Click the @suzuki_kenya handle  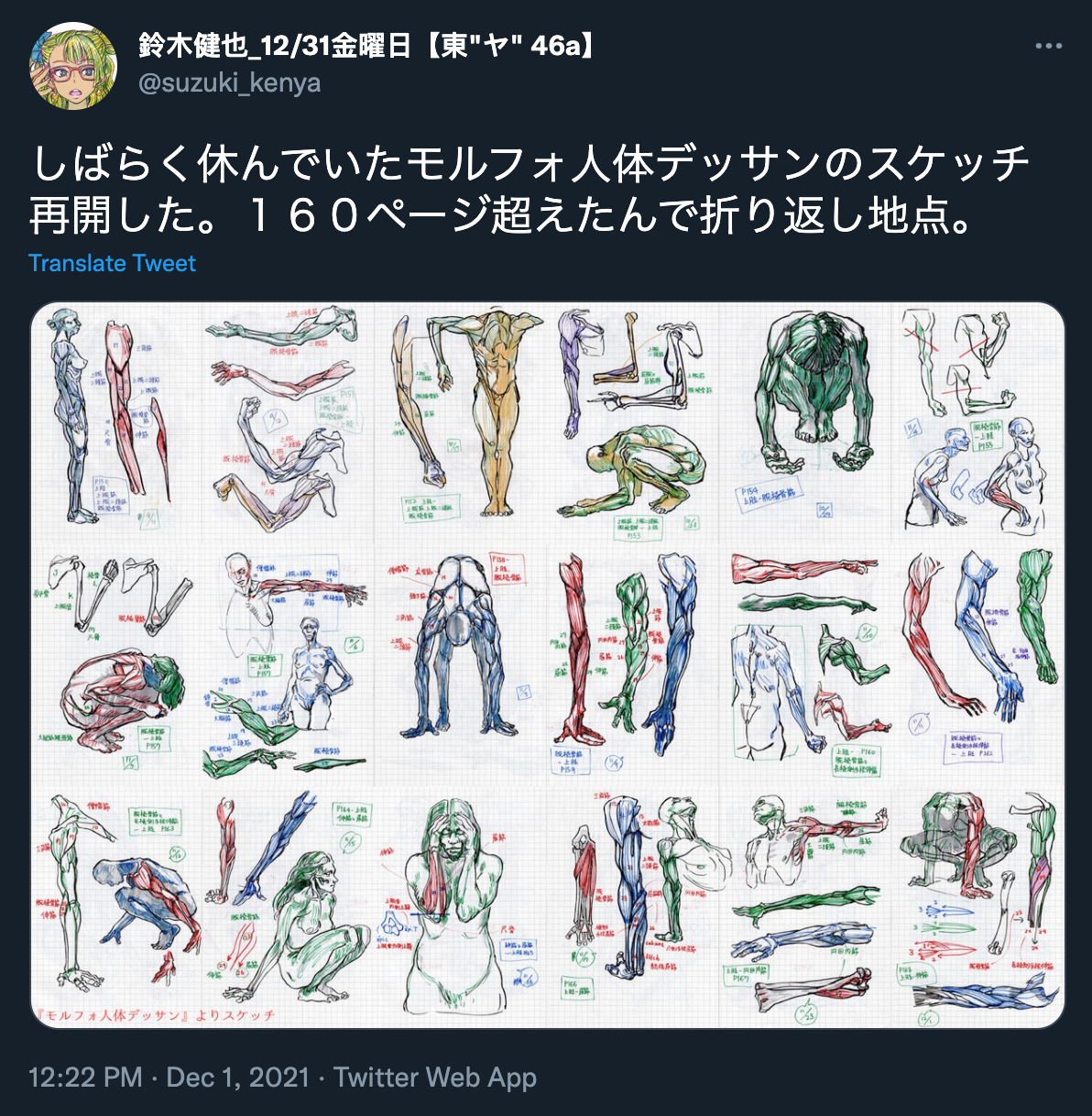(x=229, y=83)
